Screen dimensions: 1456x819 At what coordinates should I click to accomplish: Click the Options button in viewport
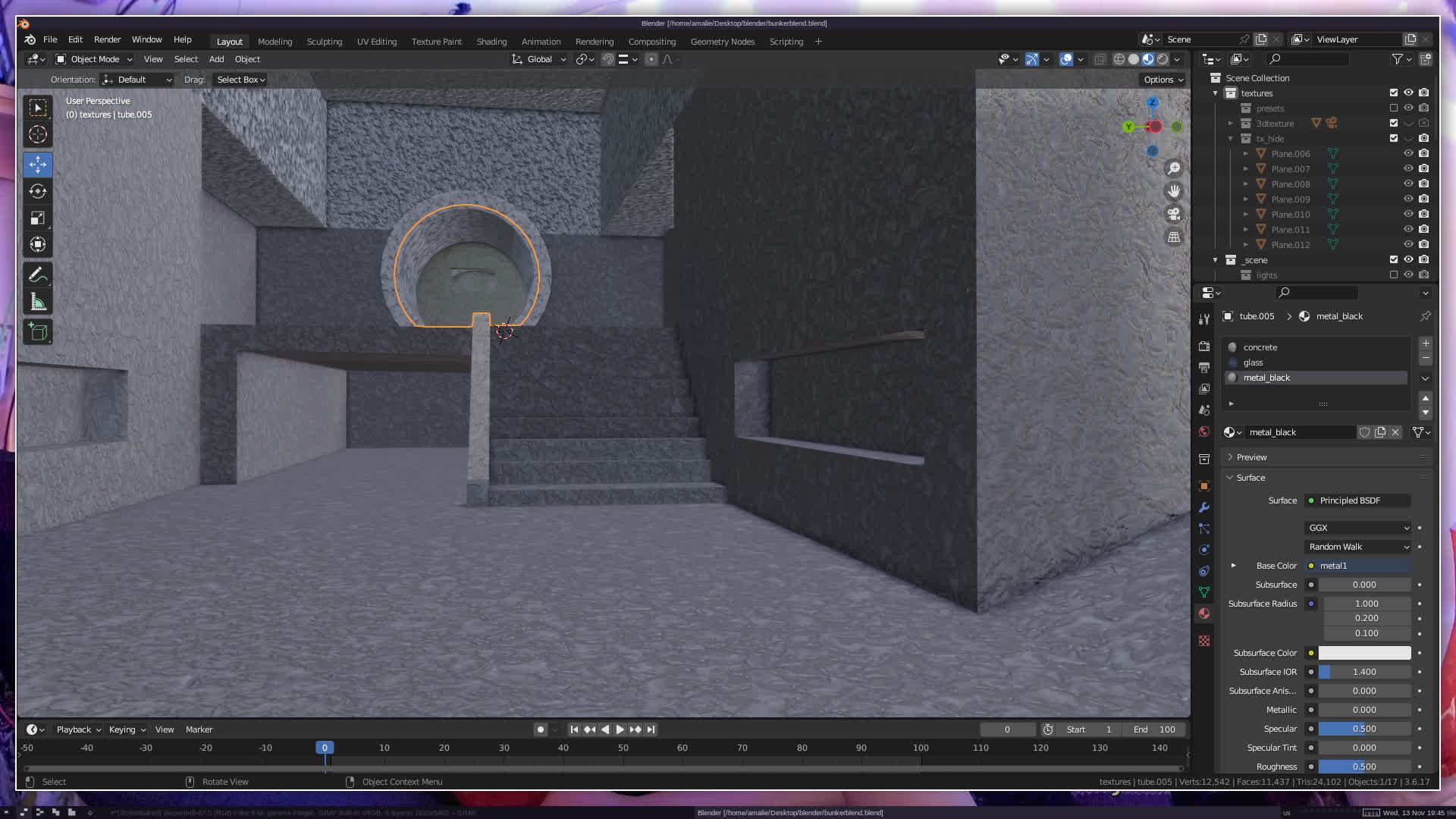(x=1163, y=80)
